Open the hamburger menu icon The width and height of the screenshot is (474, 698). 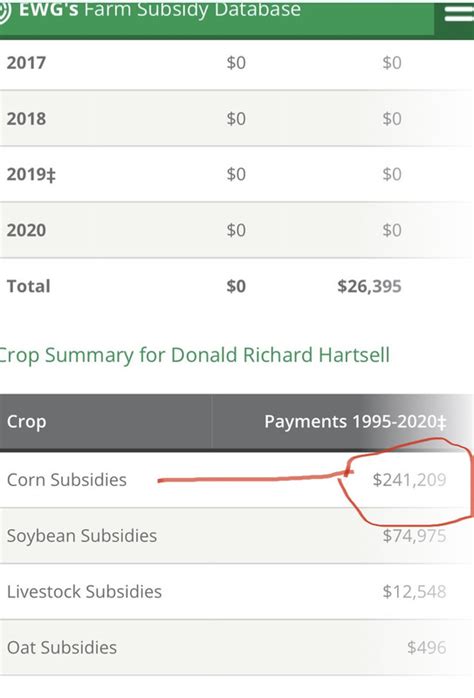(458, 13)
